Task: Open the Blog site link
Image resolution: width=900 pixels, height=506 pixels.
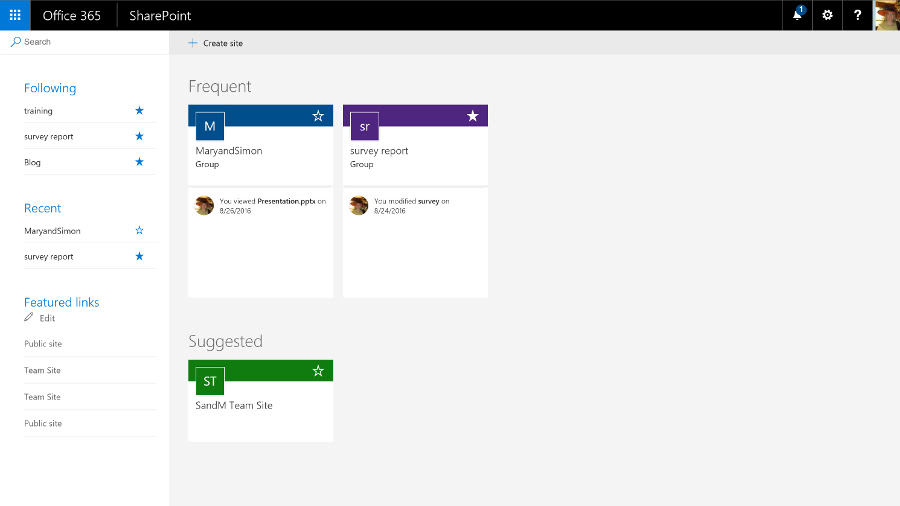Action: point(32,162)
